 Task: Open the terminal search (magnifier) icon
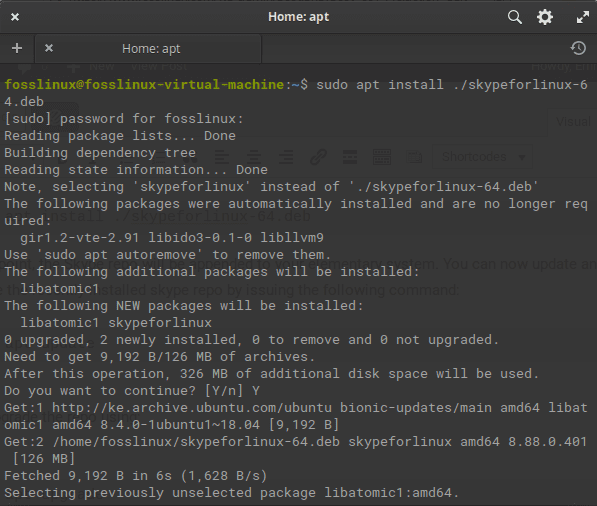[x=514, y=17]
